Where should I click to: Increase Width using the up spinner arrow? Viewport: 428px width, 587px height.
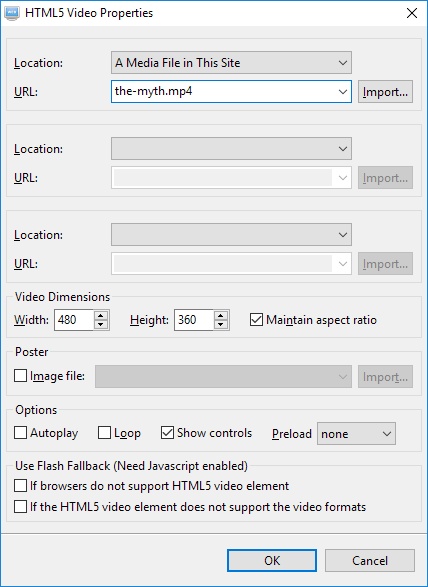tap(101, 315)
